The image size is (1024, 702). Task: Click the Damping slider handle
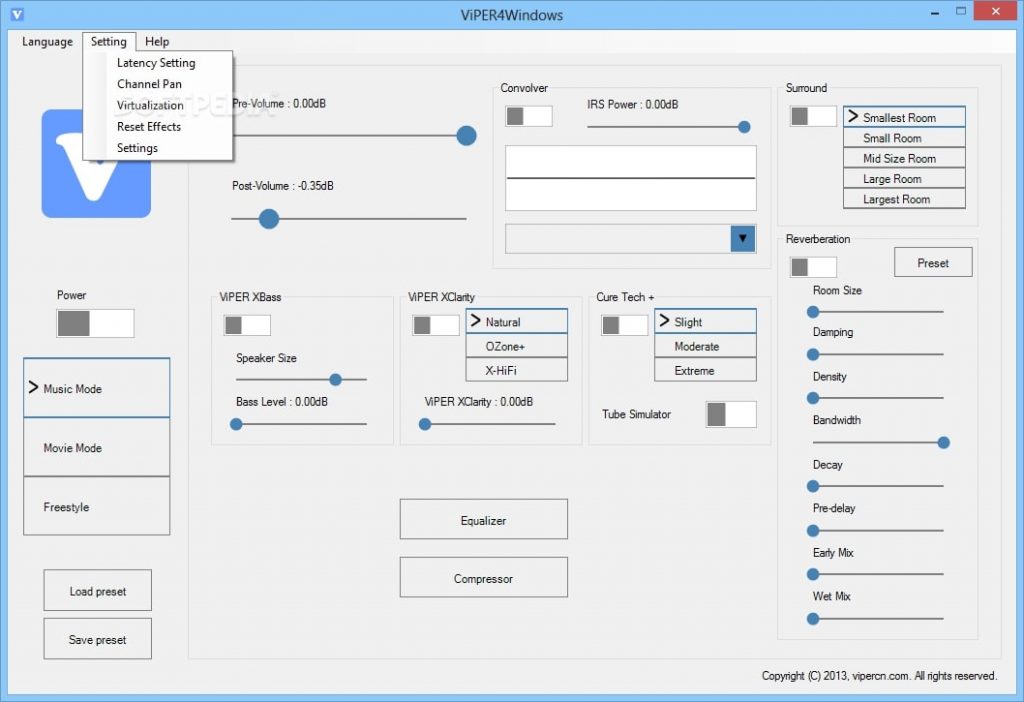tap(813, 355)
